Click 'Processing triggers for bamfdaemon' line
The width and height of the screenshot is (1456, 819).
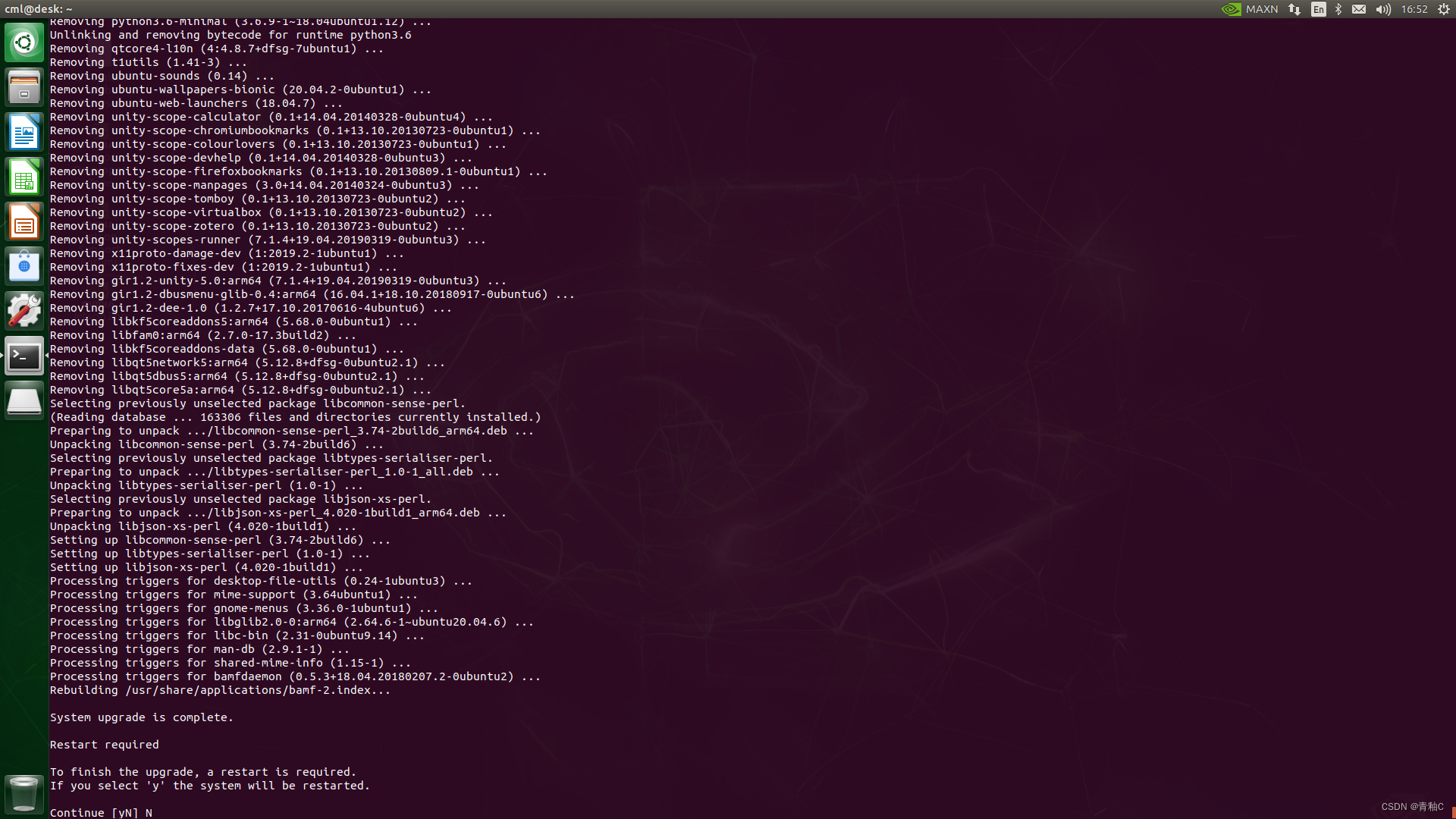coord(295,676)
